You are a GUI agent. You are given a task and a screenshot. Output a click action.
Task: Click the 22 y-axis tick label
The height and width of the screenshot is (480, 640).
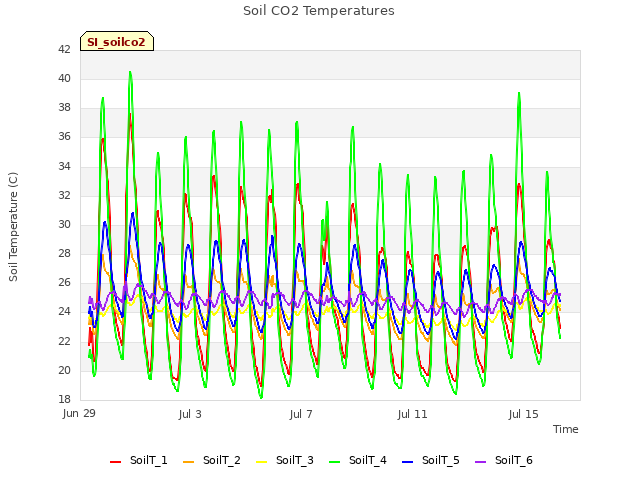(x=64, y=341)
